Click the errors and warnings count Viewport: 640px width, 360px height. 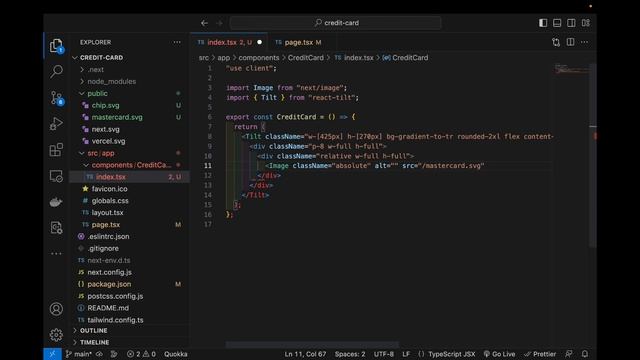(141, 354)
